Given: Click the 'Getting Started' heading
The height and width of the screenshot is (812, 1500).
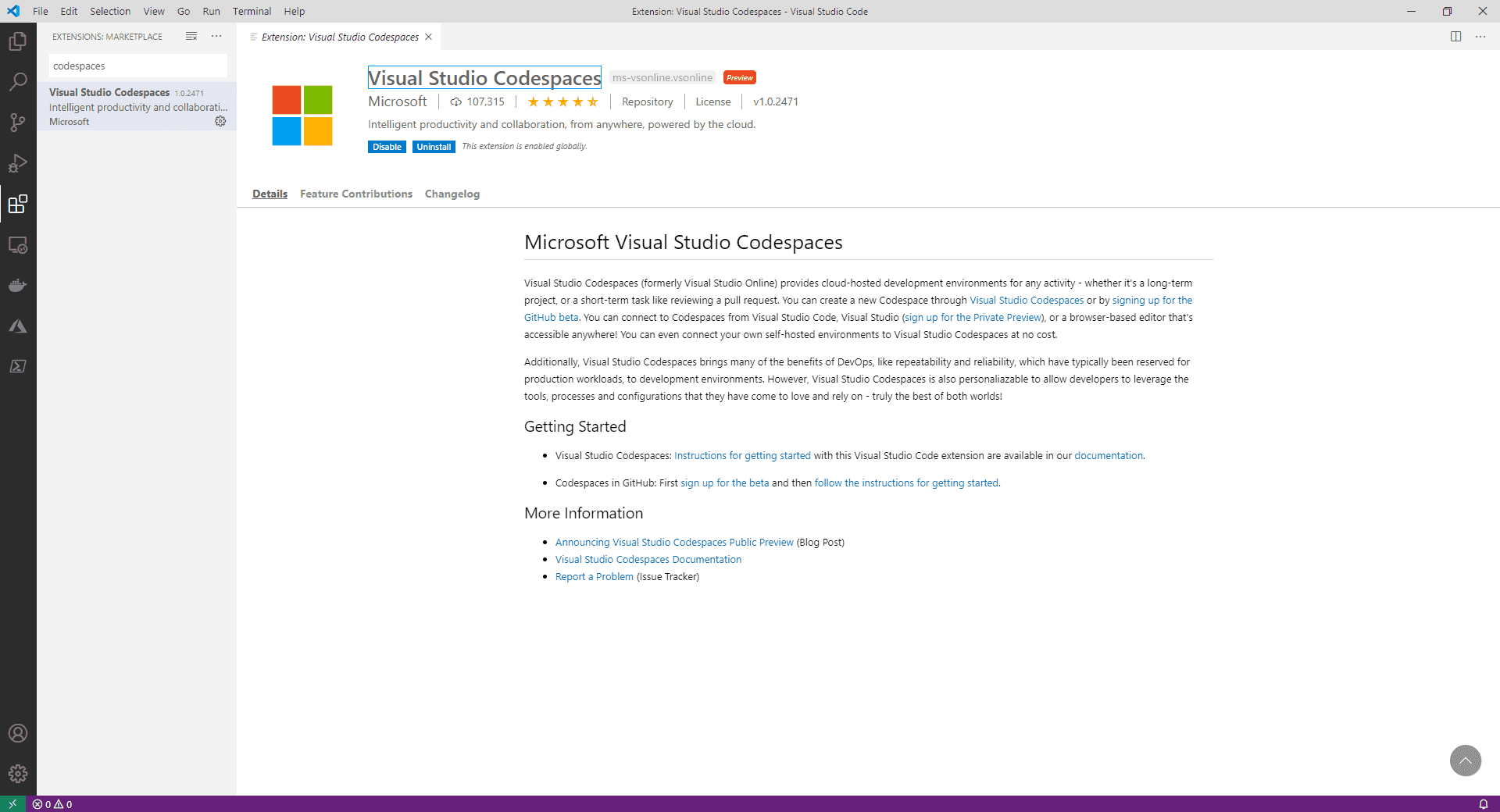Looking at the screenshot, I should click(x=575, y=426).
